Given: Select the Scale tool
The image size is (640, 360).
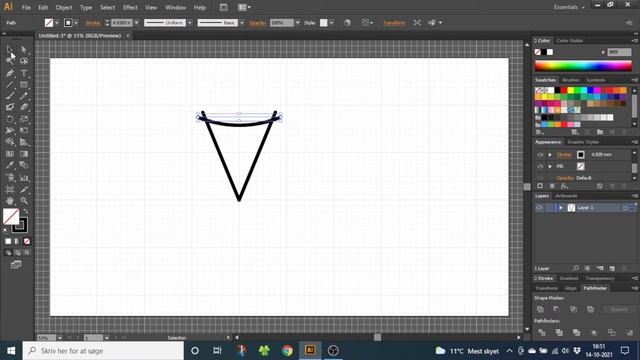Looking at the screenshot, I should click(x=24, y=119).
